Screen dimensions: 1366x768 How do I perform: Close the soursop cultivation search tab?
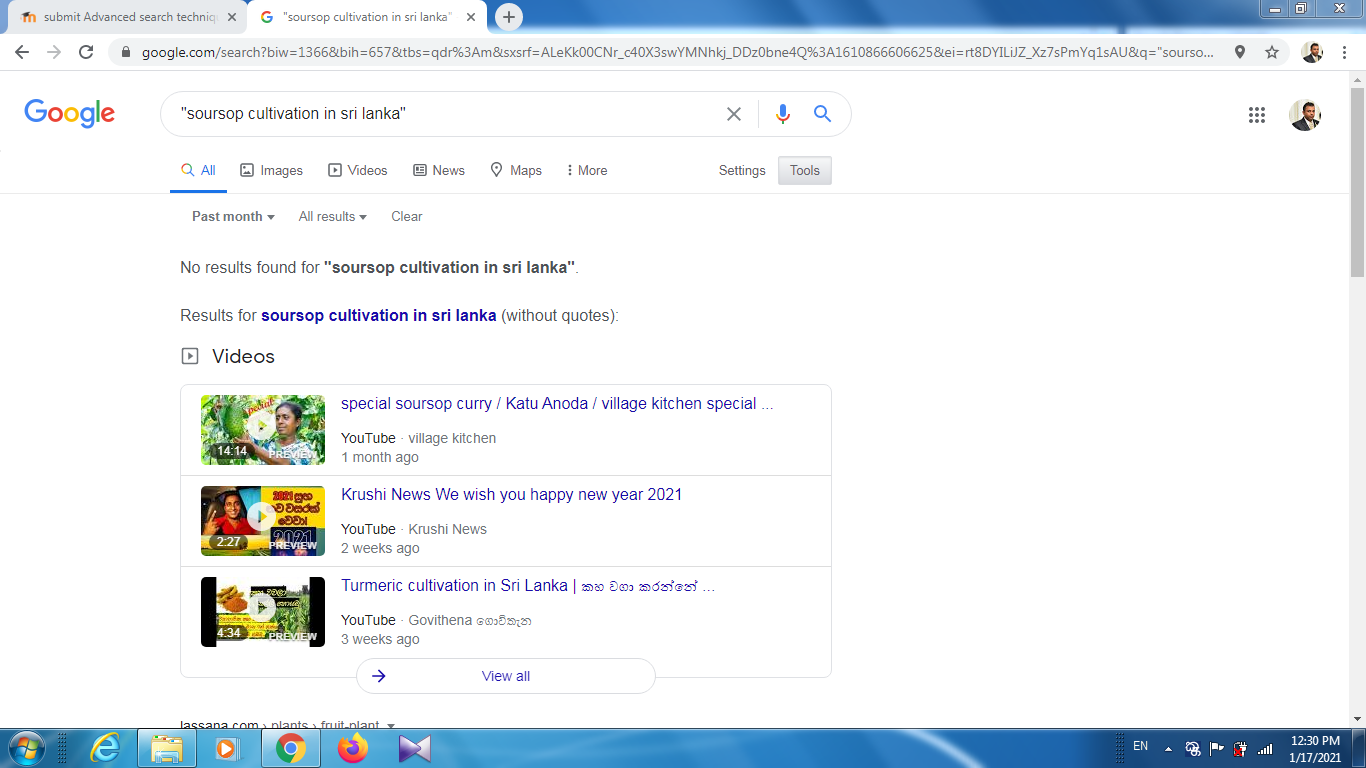pyautogui.click(x=471, y=17)
